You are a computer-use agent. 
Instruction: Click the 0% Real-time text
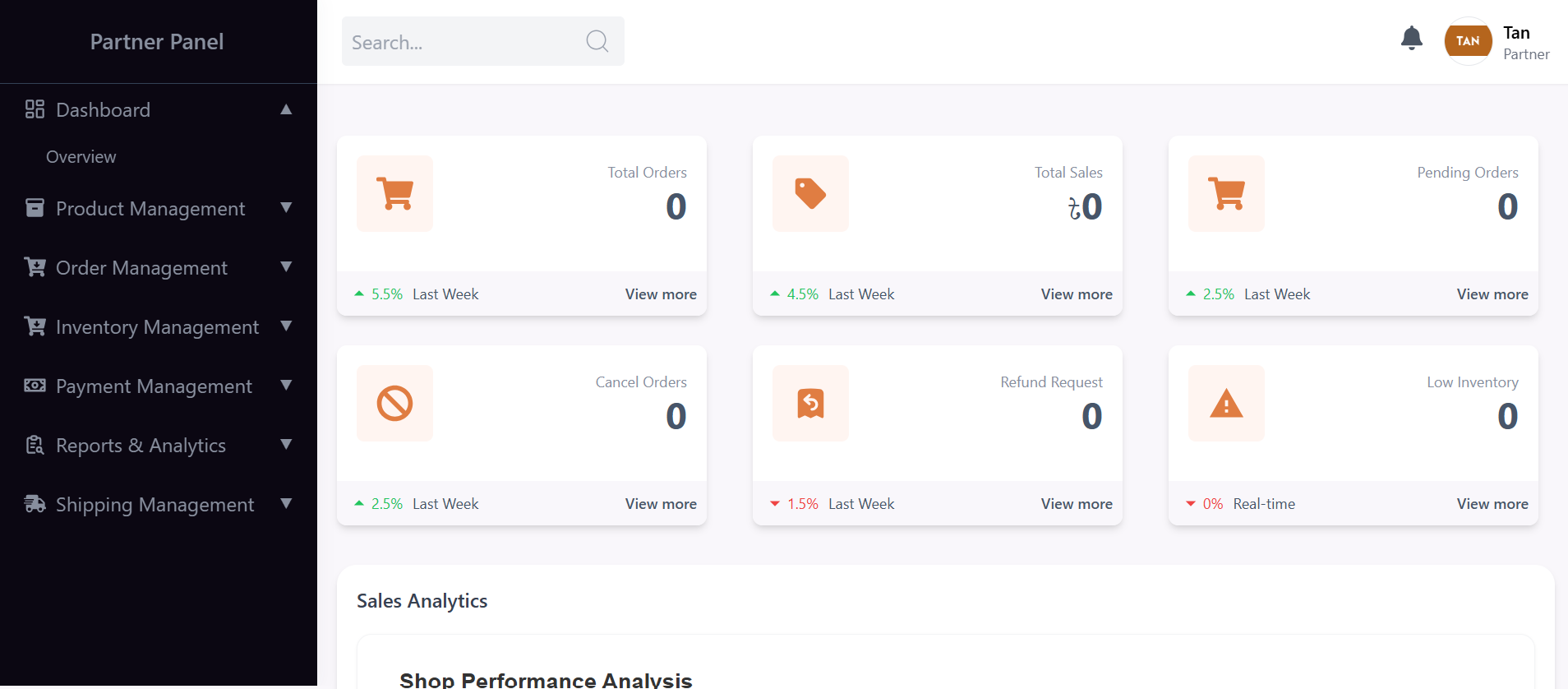click(x=1249, y=504)
